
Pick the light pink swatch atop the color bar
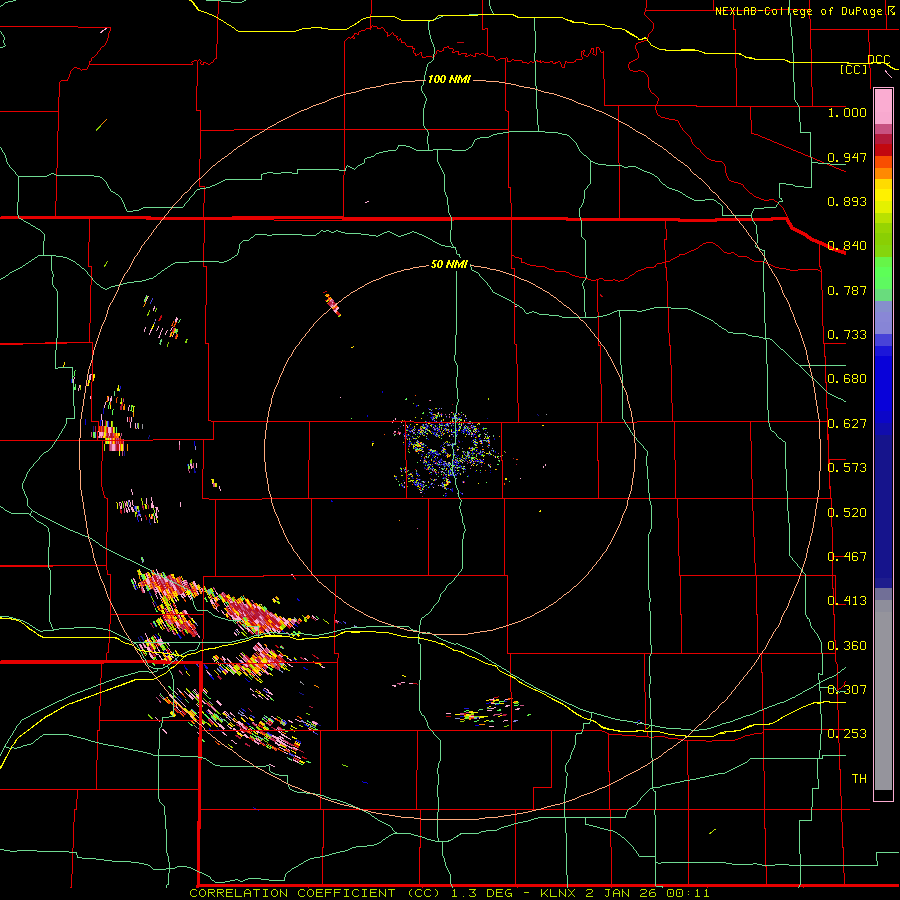click(883, 106)
